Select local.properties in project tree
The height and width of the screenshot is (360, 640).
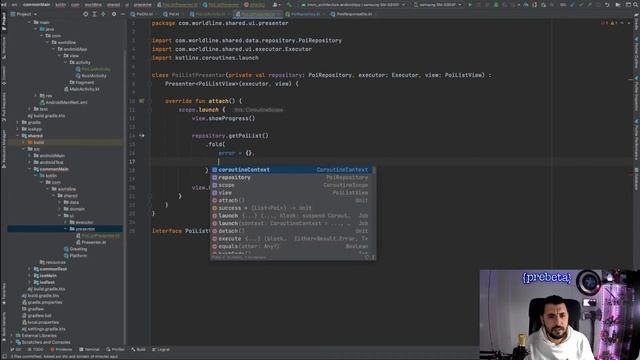coord(40,322)
